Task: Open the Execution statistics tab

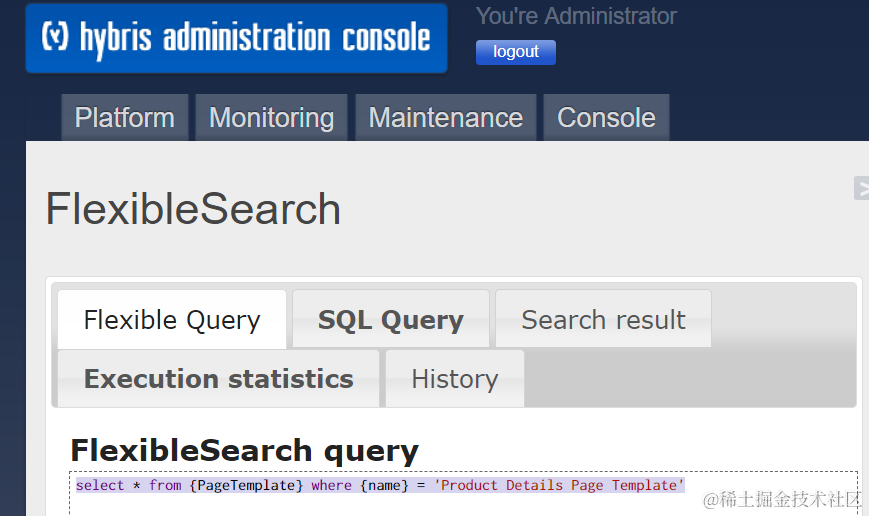Action: click(218, 379)
